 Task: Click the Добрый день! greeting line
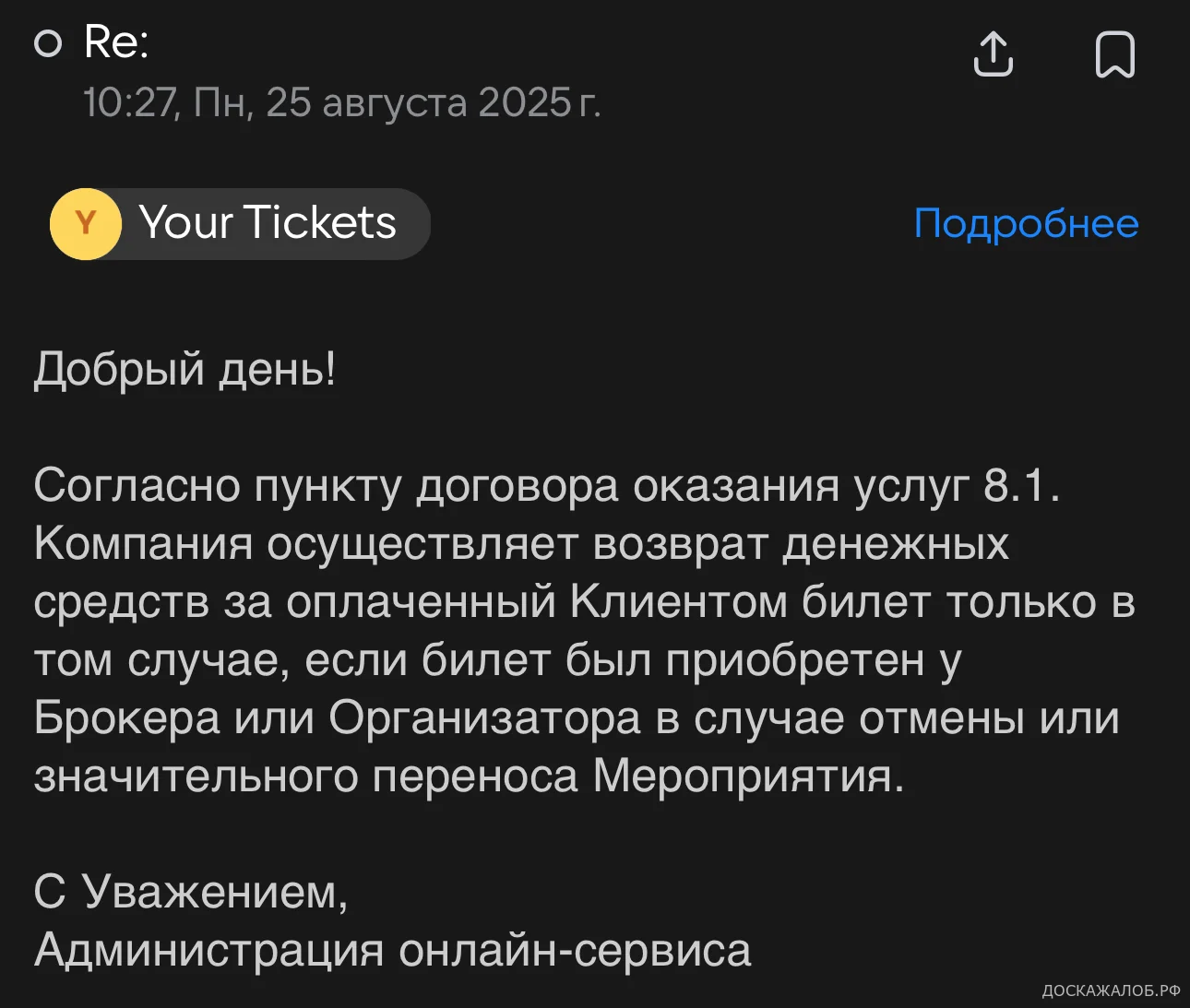(x=185, y=369)
